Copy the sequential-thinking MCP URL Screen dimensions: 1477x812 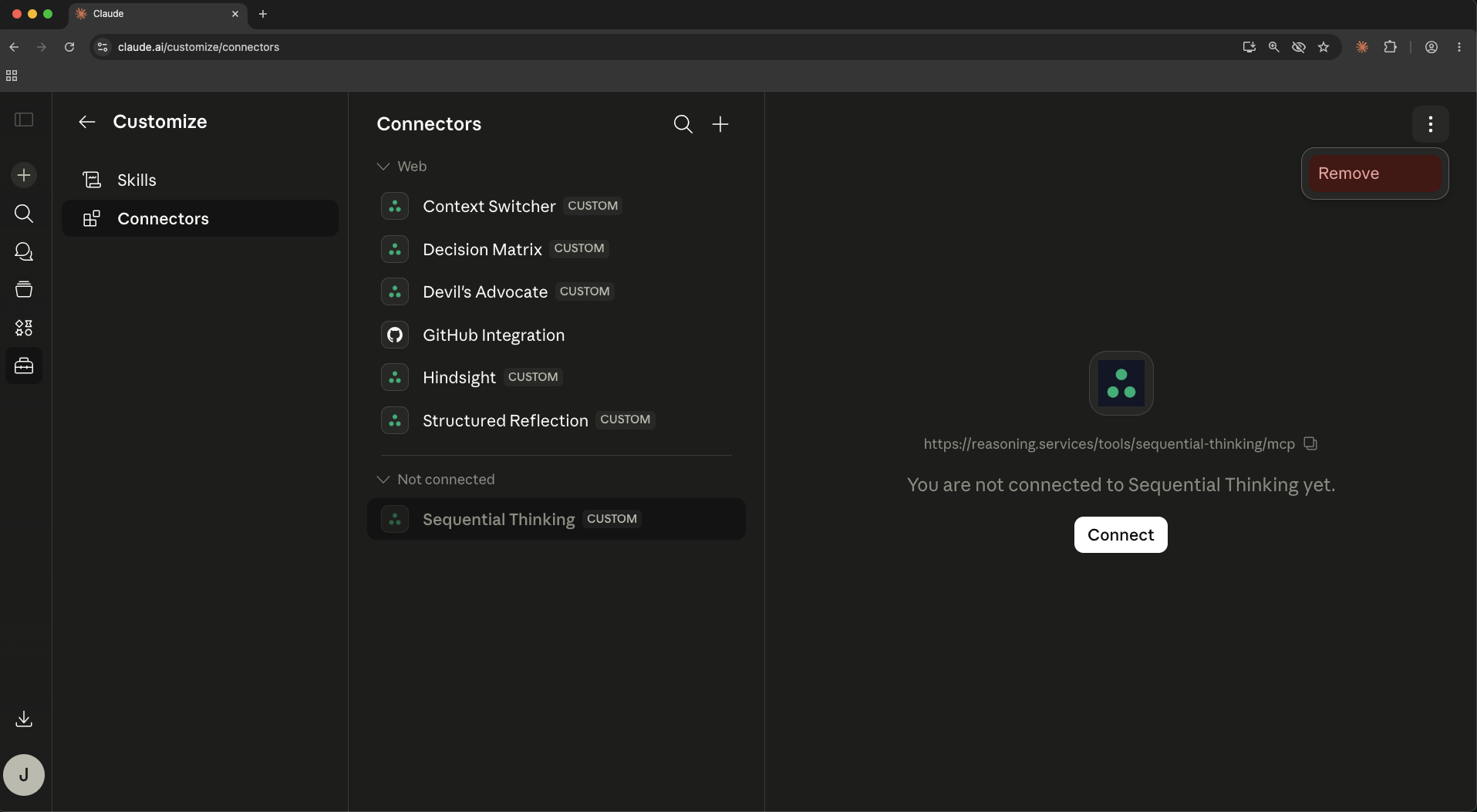tap(1310, 443)
